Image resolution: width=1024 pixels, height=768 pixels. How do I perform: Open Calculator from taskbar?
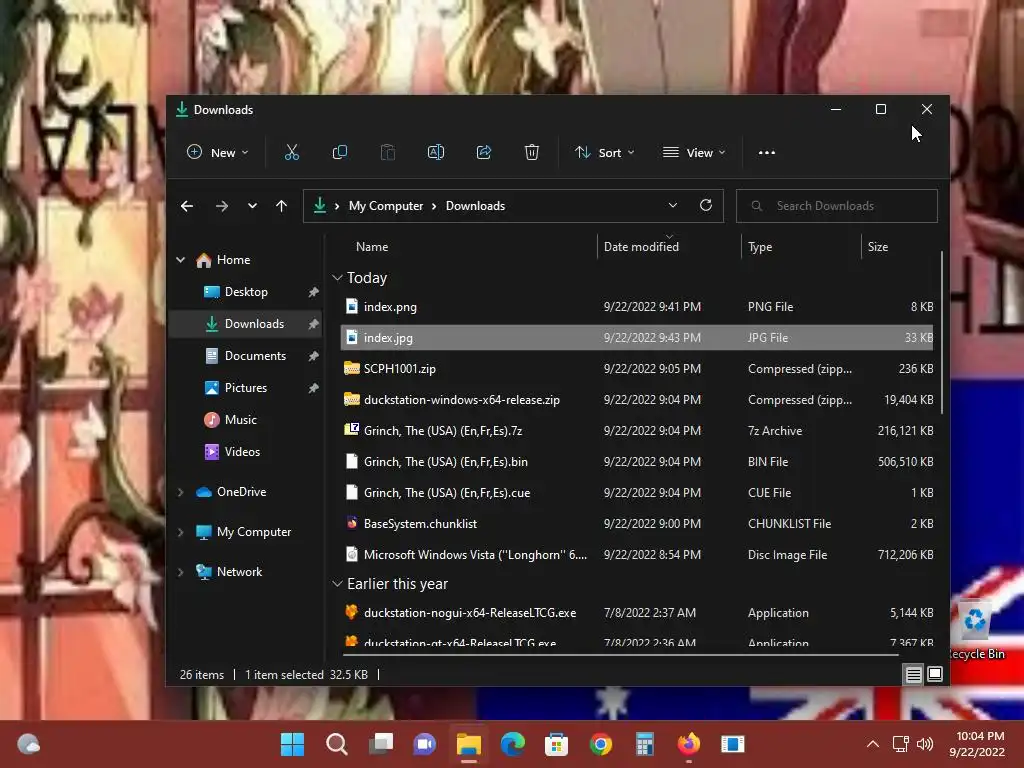pyautogui.click(x=645, y=744)
